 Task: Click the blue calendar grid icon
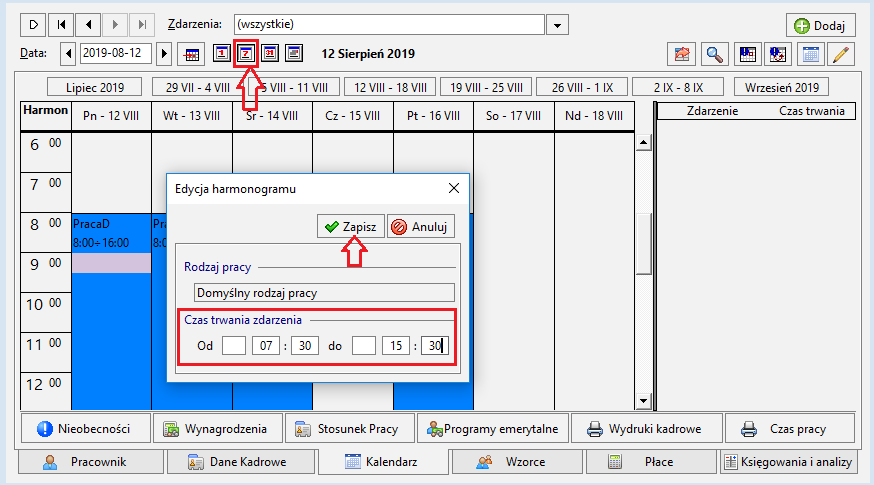(x=810, y=54)
